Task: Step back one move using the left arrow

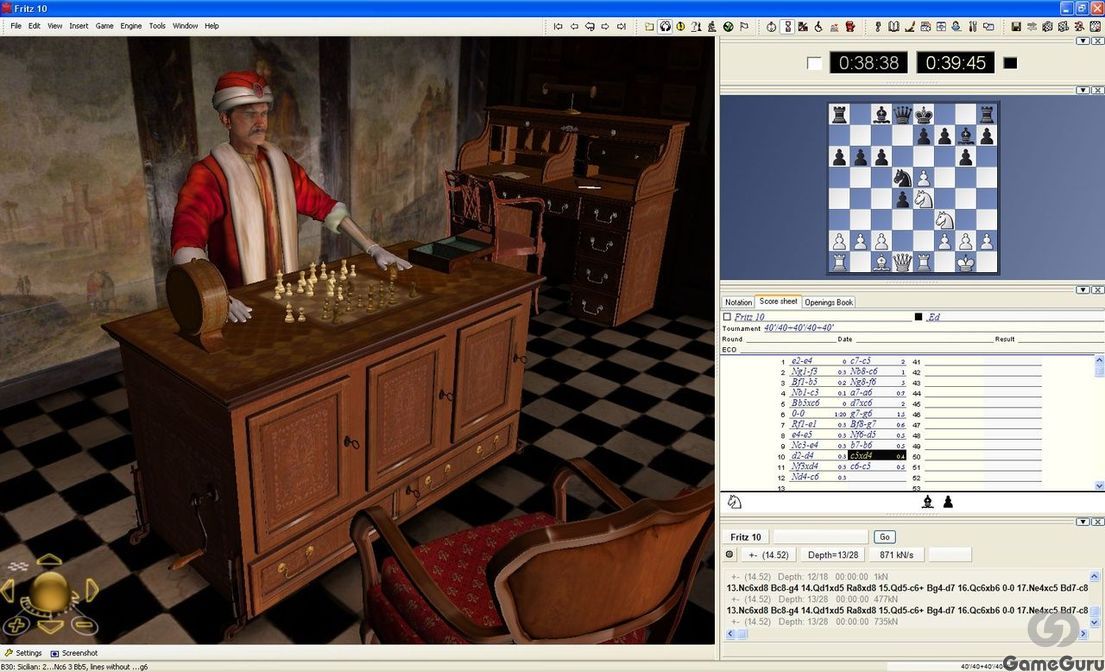Action: (574, 27)
